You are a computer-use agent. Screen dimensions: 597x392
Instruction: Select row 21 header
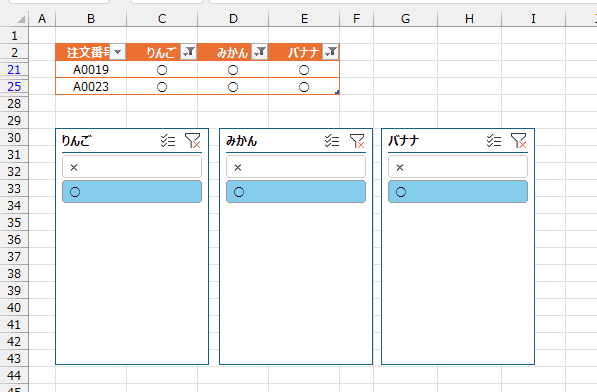(14, 70)
